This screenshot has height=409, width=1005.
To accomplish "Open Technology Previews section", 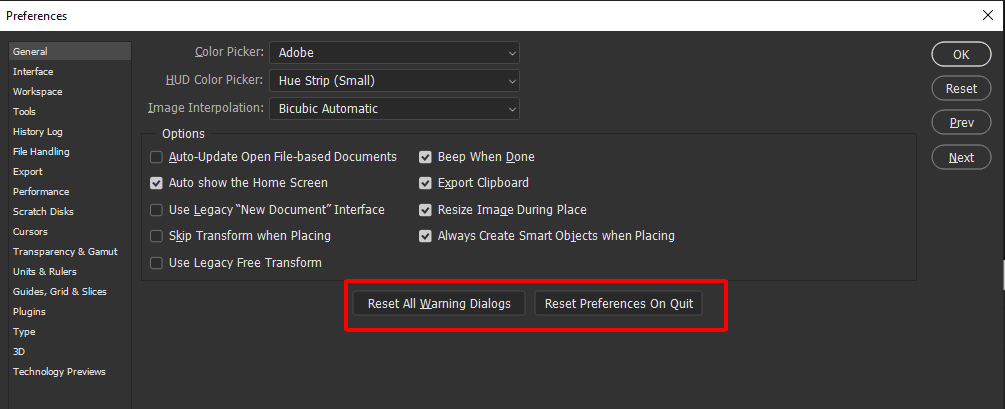I will (x=59, y=372).
